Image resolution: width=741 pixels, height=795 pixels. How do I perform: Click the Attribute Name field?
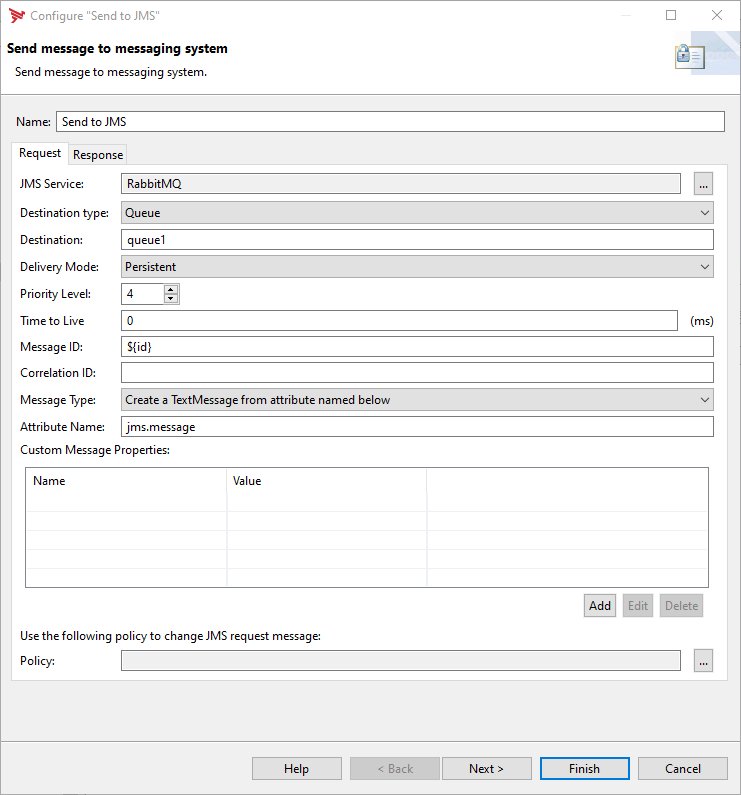click(417, 427)
